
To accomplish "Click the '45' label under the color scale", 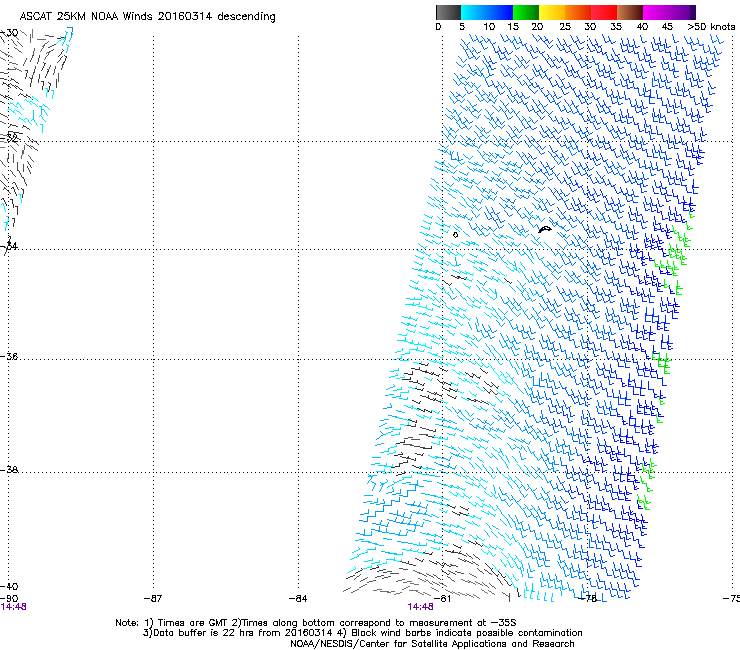I will tap(667, 27).
